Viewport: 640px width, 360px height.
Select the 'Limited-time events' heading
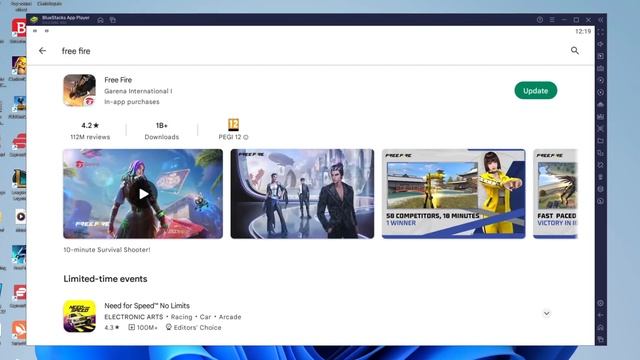[105, 279]
